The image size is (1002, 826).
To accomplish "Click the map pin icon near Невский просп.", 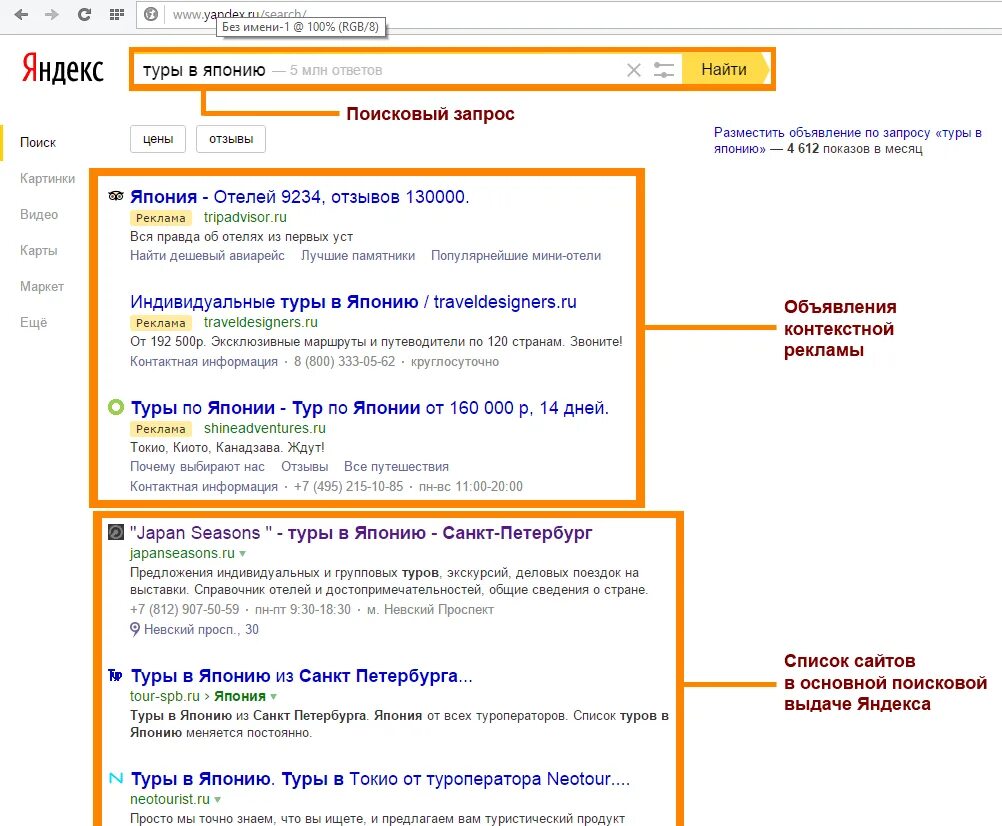I will pyautogui.click(x=135, y=630).
